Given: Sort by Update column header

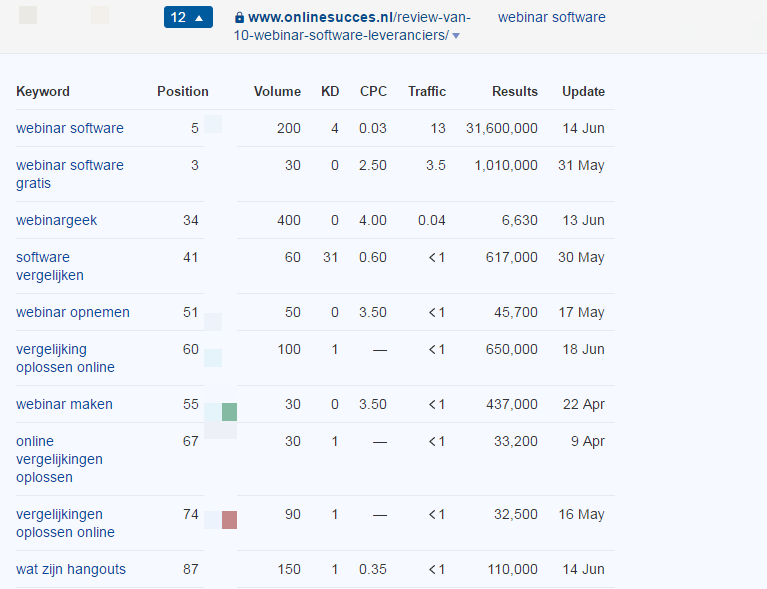Looking at the screenshot, I should click(583, 91).
